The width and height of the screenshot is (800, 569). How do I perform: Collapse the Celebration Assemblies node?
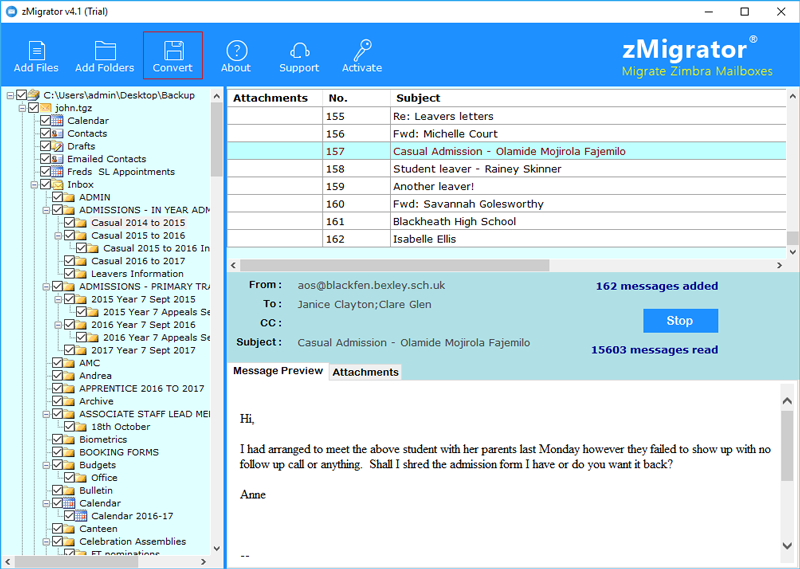point(46,542)
